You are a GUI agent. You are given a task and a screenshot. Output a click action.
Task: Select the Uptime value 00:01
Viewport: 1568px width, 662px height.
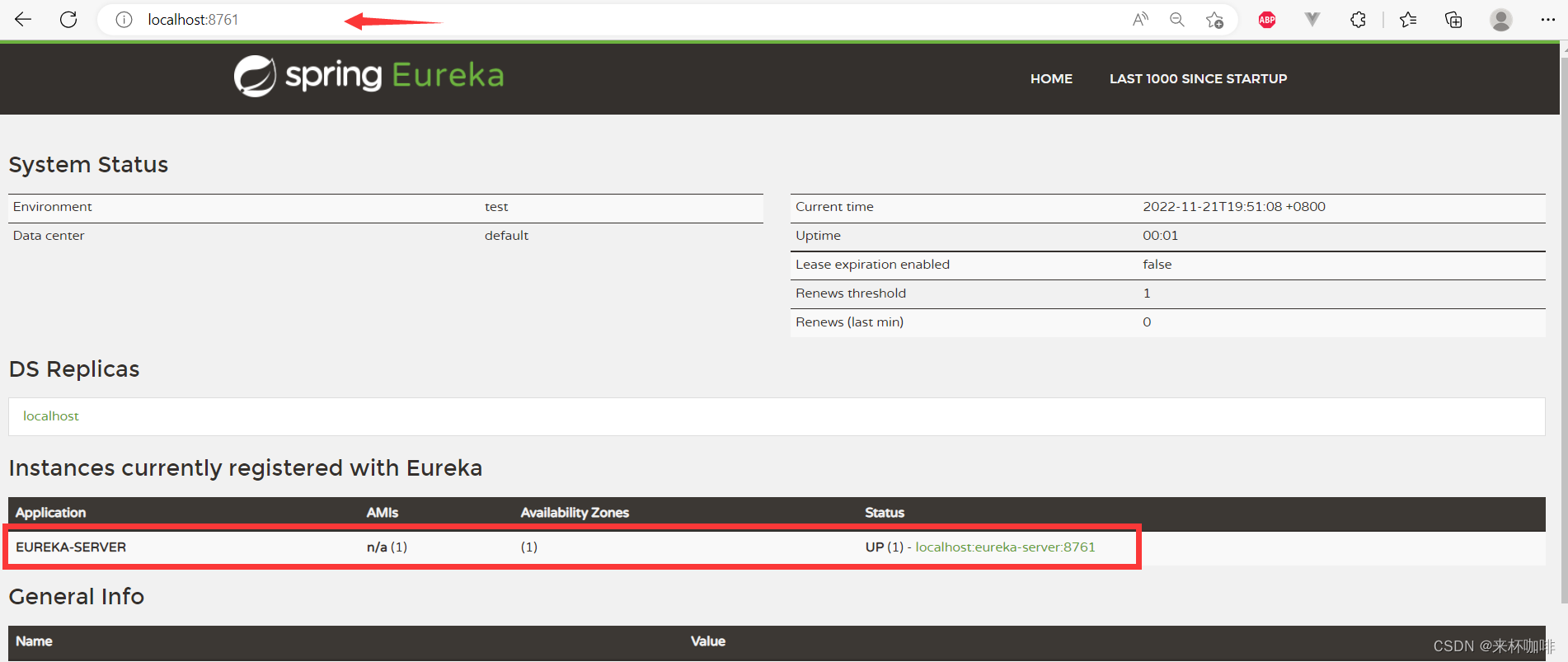[x=1160, y=236]
